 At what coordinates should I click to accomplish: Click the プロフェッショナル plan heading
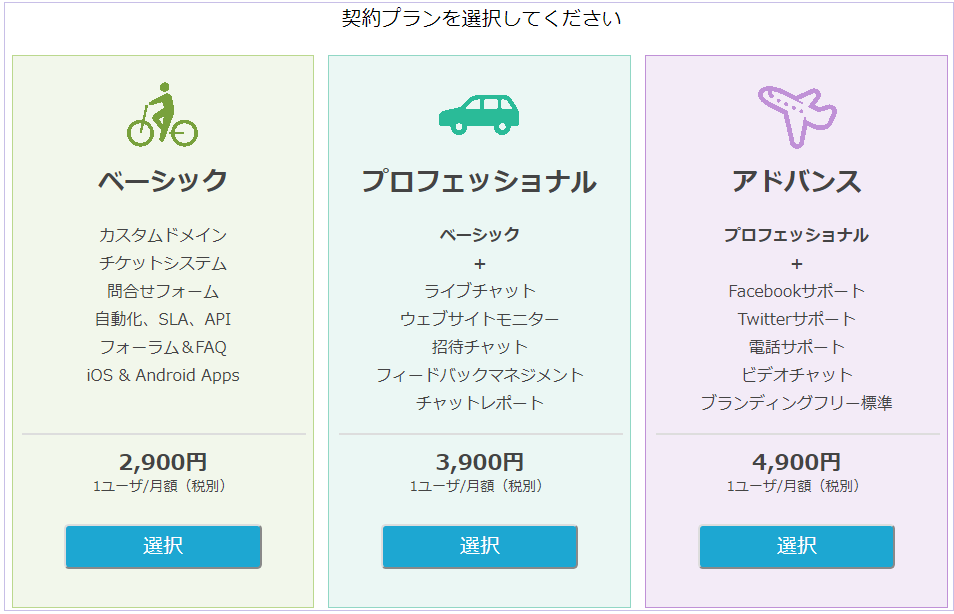coord(479,181)
